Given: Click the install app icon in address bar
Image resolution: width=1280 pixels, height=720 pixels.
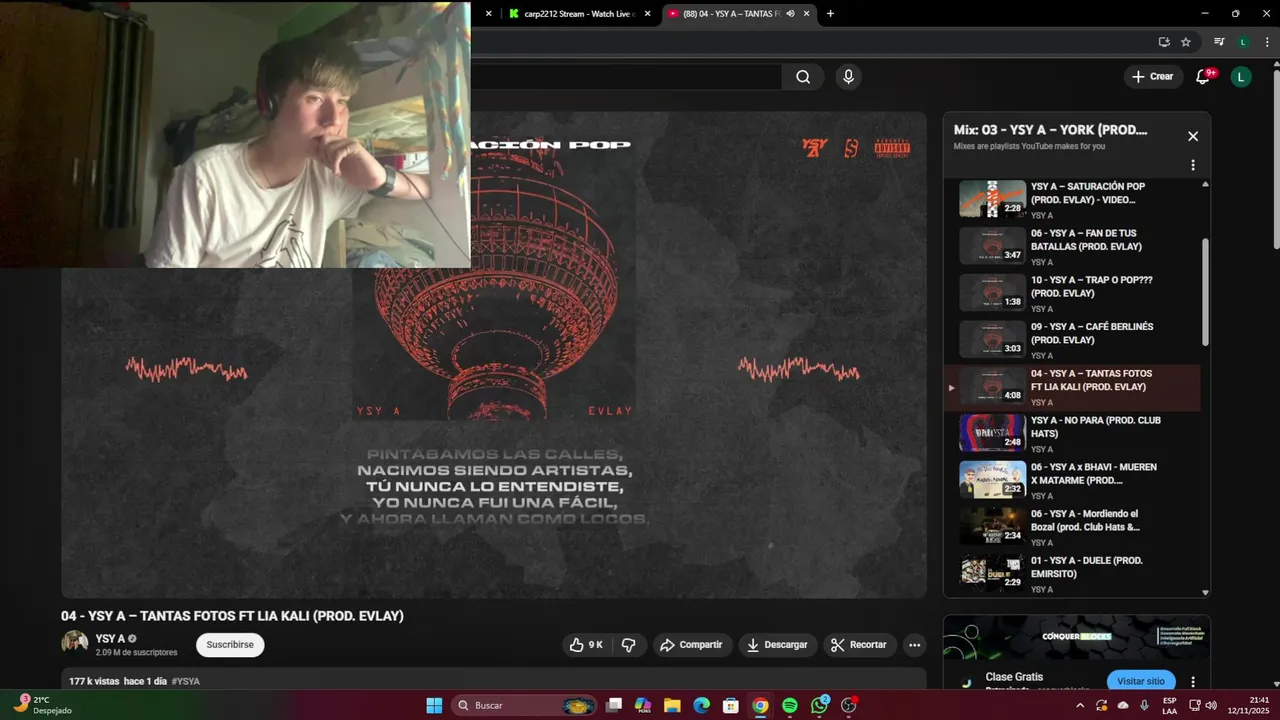Looking at the screenshot, I should coord(1164,42).
